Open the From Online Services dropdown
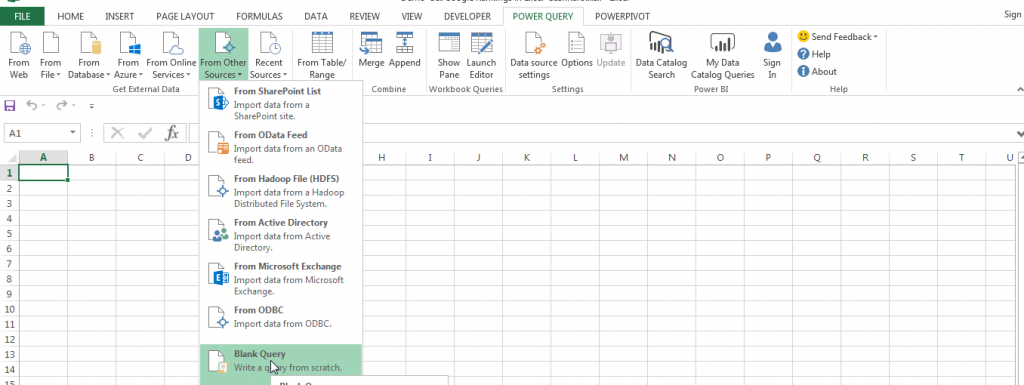This screenshot has height=385, width=1024. 171,55
